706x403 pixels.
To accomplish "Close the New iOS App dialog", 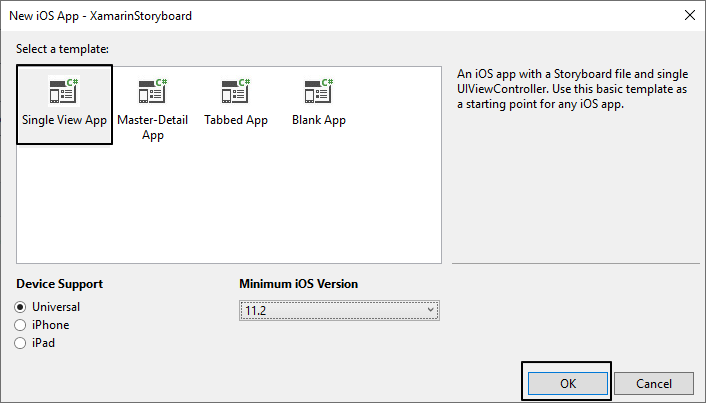I will [690, 15].
